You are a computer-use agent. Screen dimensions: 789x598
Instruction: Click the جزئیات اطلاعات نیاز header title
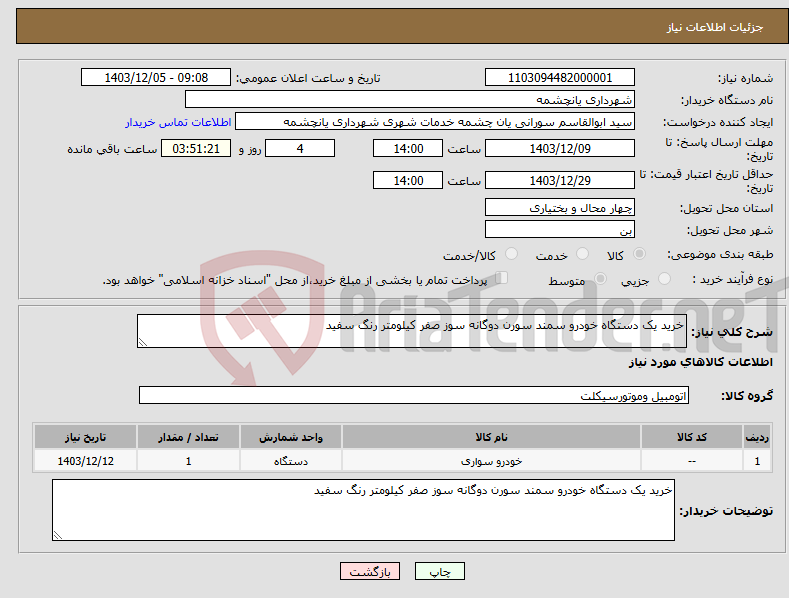click(x=715, y=27)
